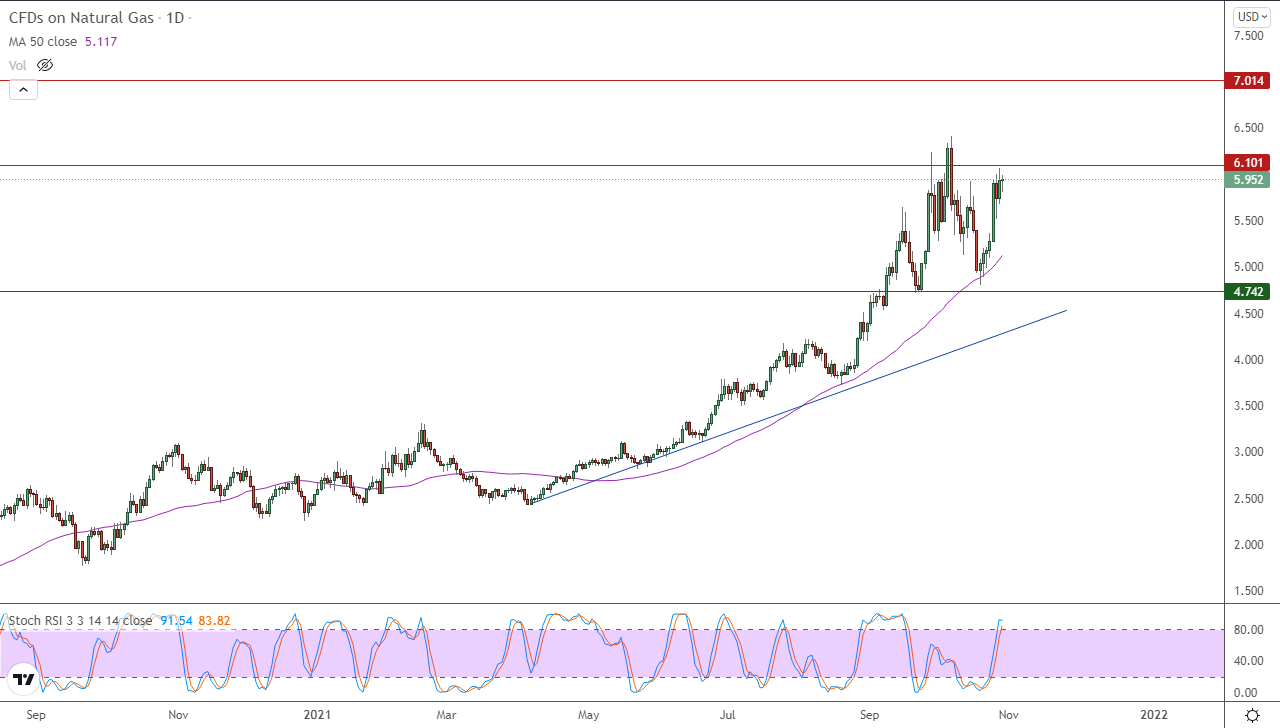
Task: Click the TradingView logo
Action: pyautogui.click(x=24, y=680)
